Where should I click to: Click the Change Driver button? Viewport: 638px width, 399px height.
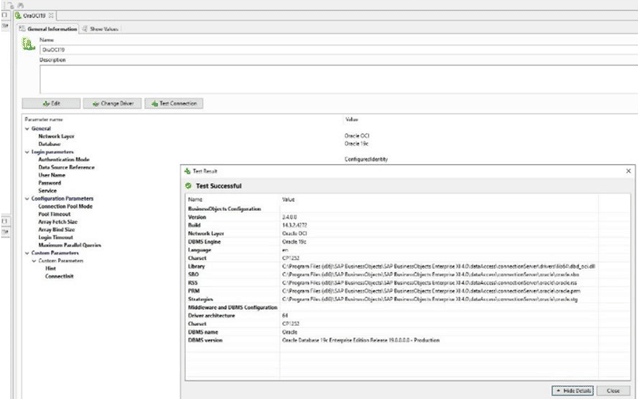(112, 103)
